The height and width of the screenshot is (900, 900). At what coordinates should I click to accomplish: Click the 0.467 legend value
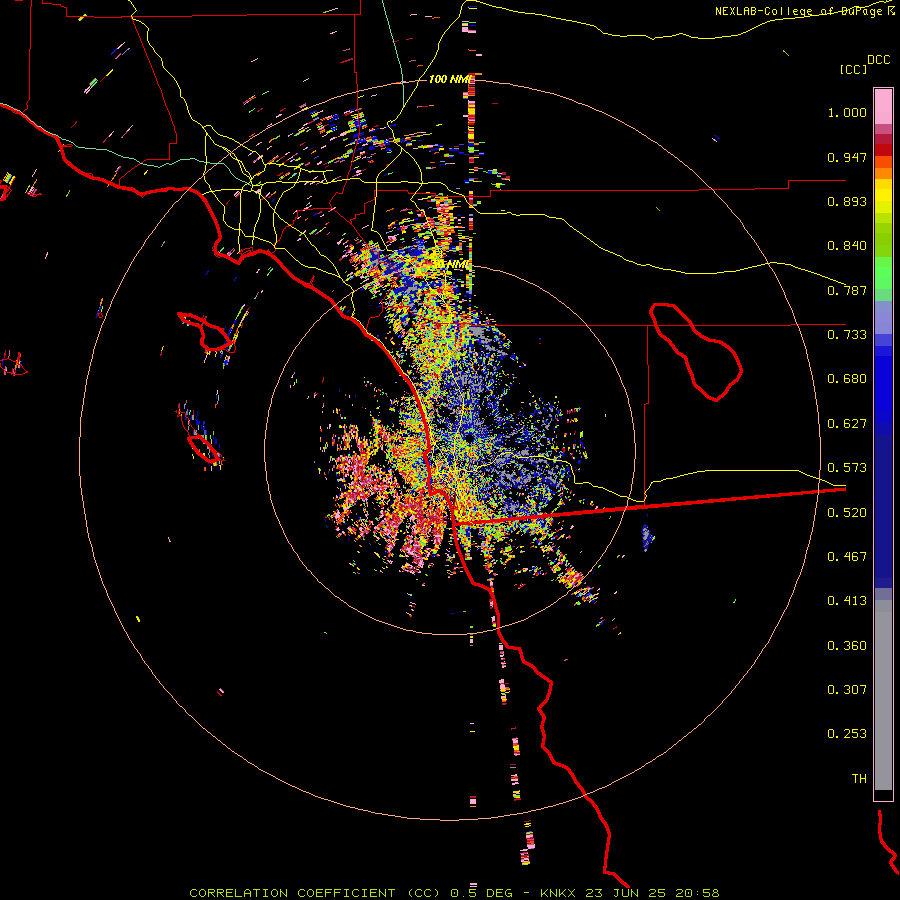point(847,557)
